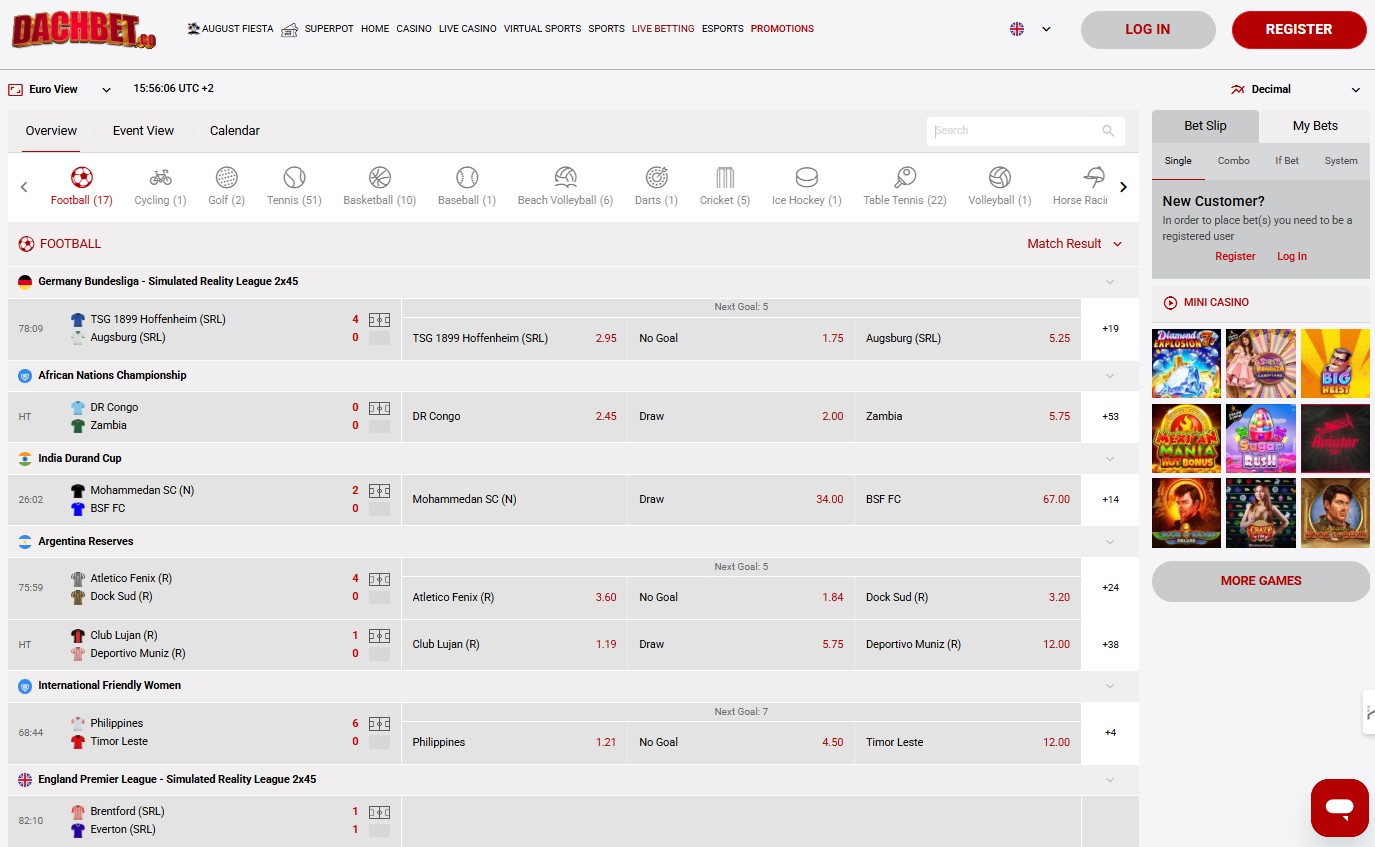Viewport: 1375px width, 847px height.
Task: Open the red live chat bubble
Action: pos(1339,807)
